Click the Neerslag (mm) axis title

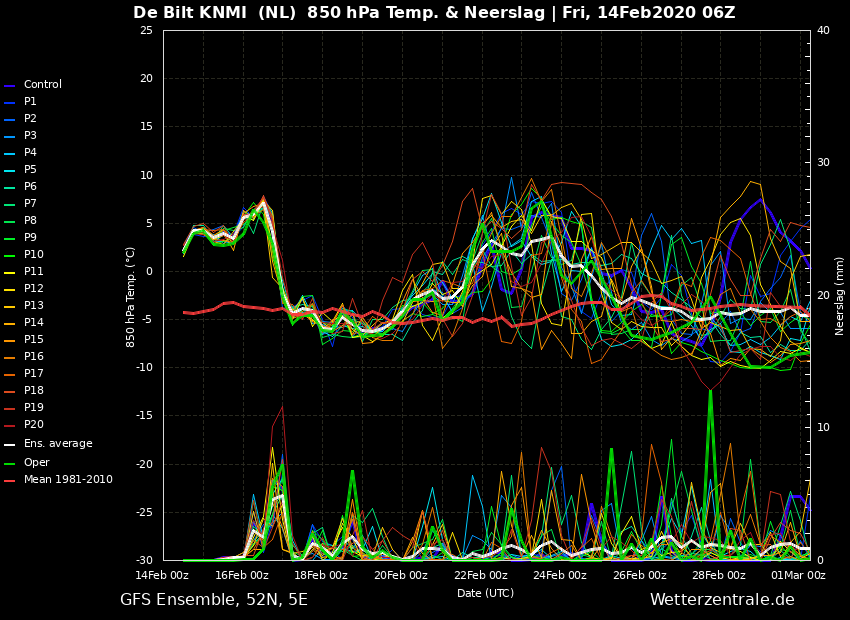(x=839, y=296)
